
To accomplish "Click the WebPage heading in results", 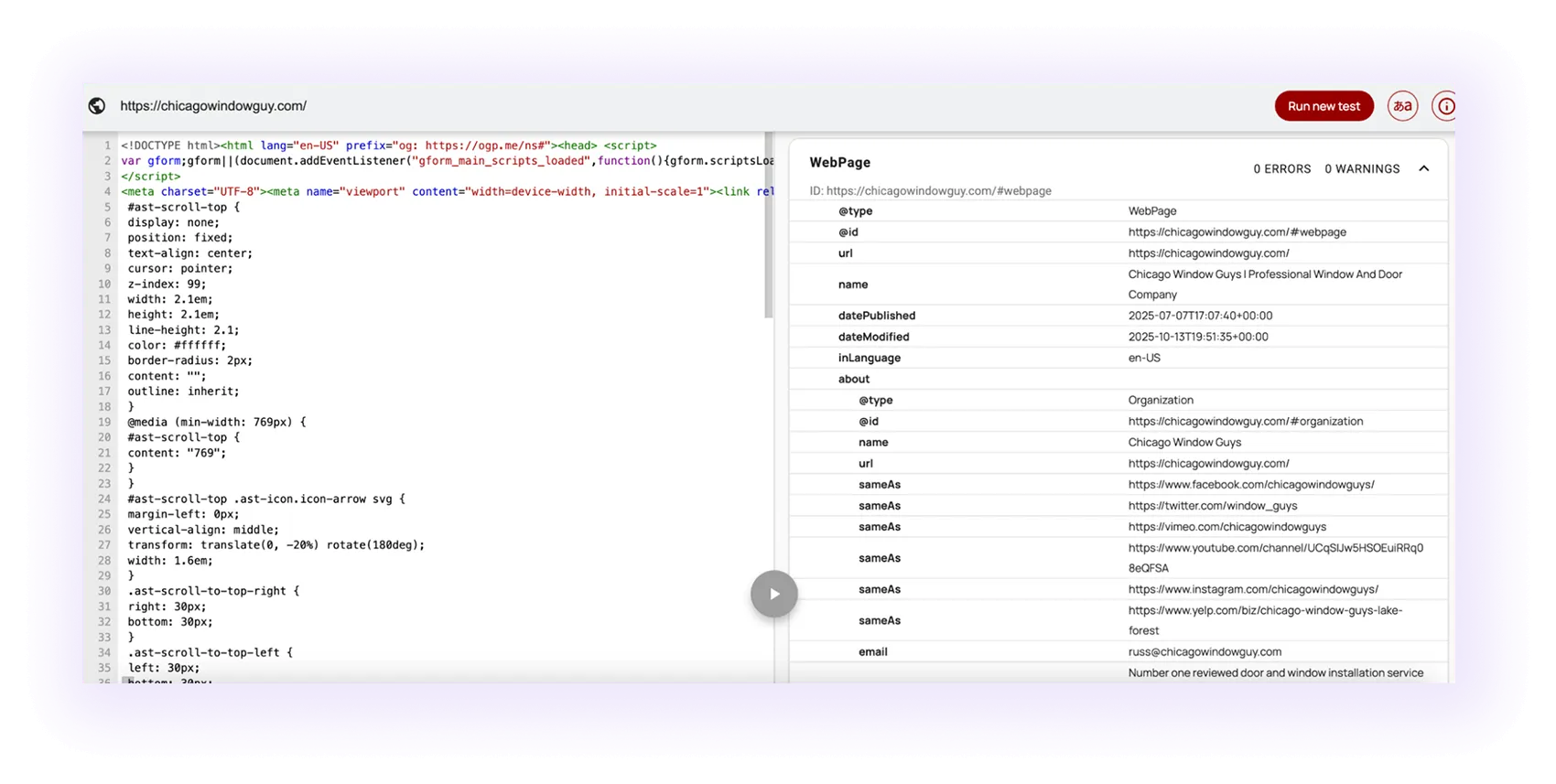I will [x=839, y=162].
